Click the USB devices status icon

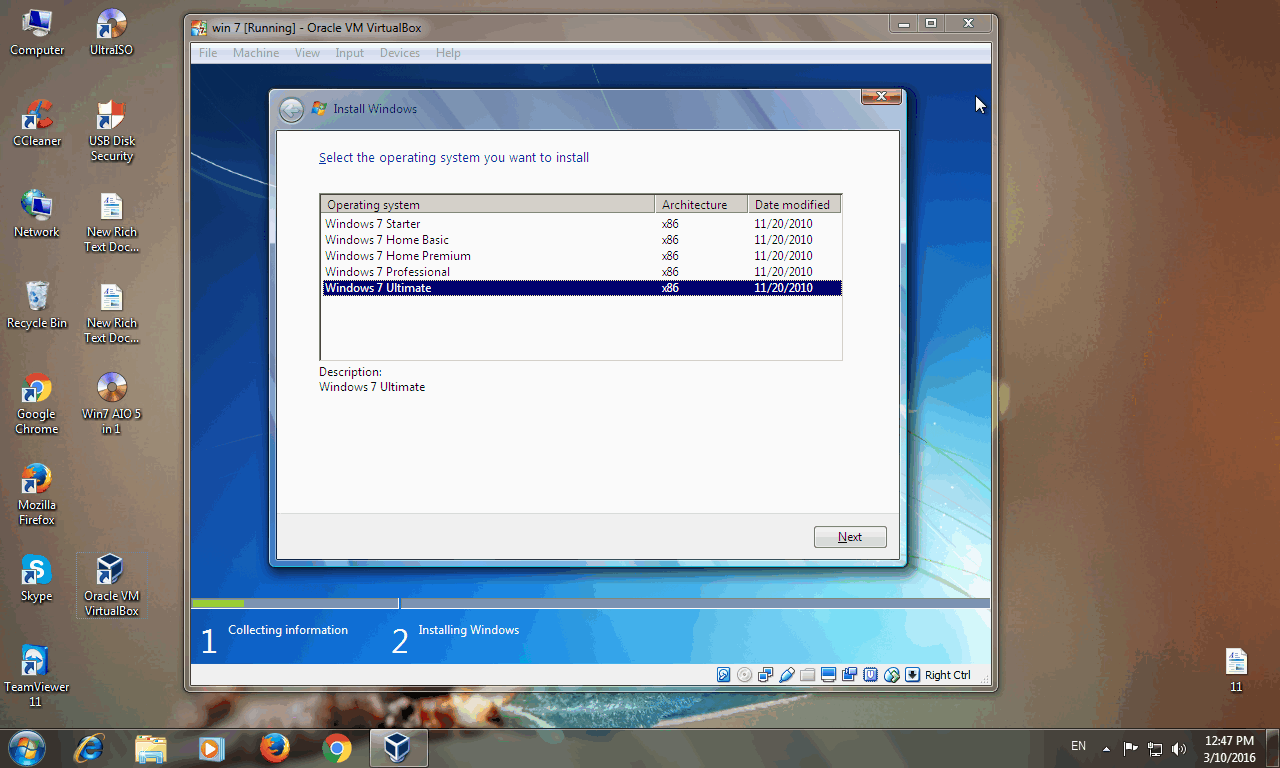click(787, 675)
